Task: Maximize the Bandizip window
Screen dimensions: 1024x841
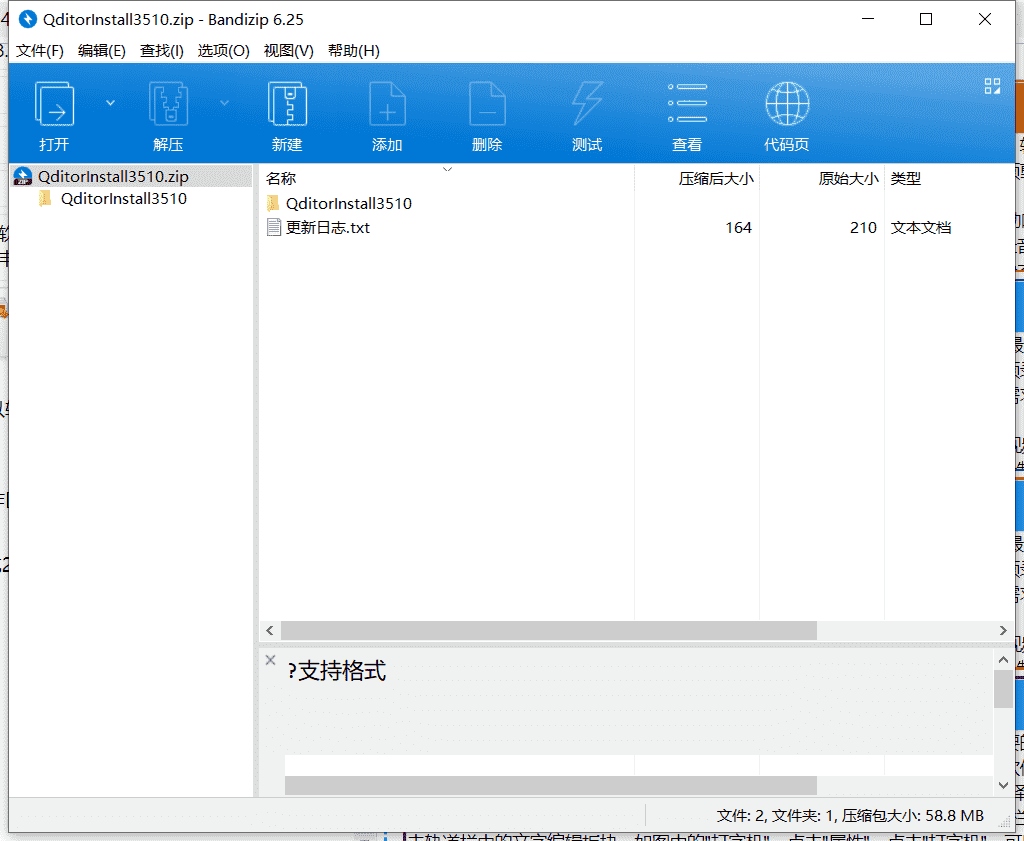Action: pos(925,20)
